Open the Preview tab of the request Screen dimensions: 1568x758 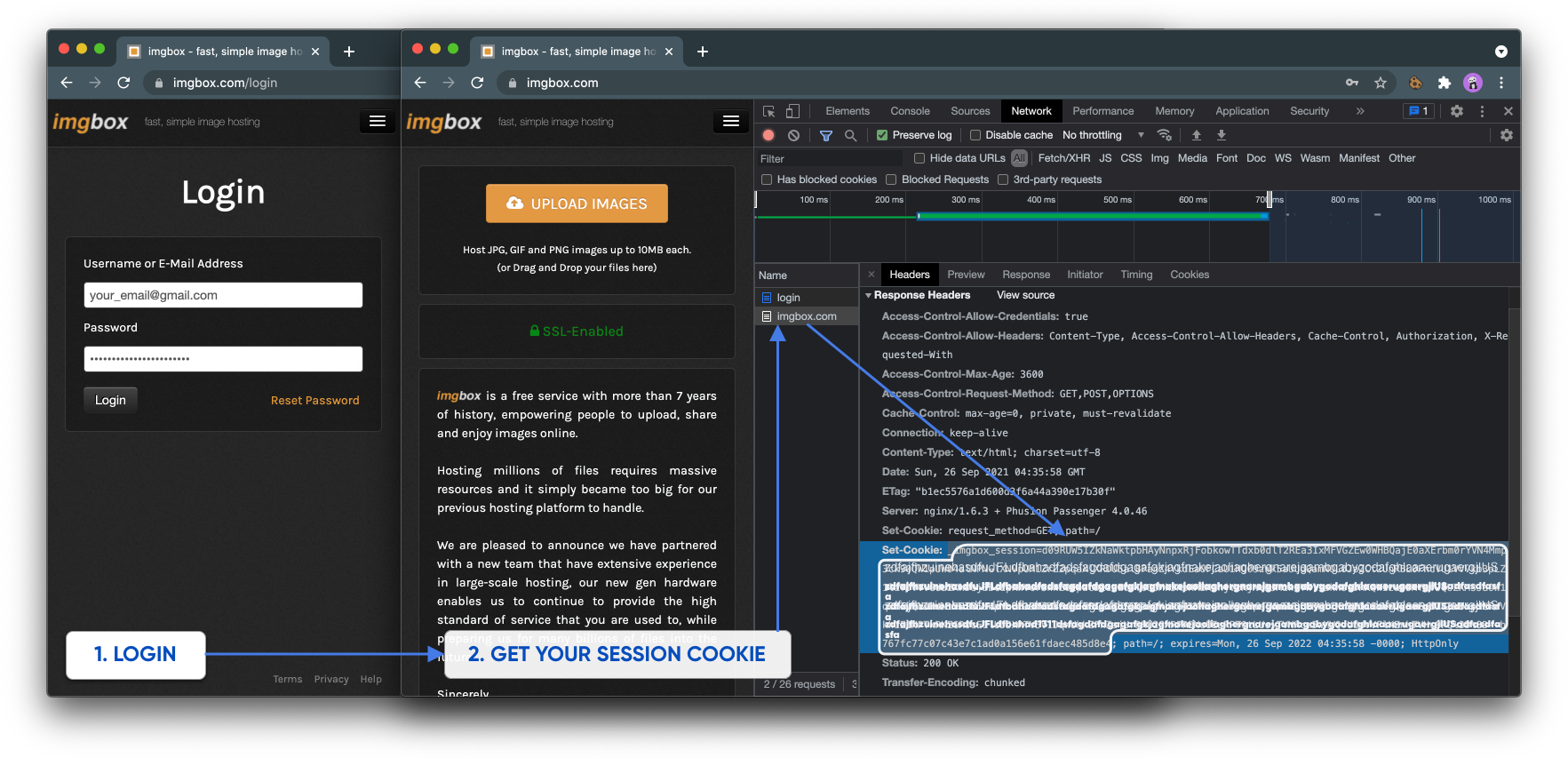coord(966,275)
